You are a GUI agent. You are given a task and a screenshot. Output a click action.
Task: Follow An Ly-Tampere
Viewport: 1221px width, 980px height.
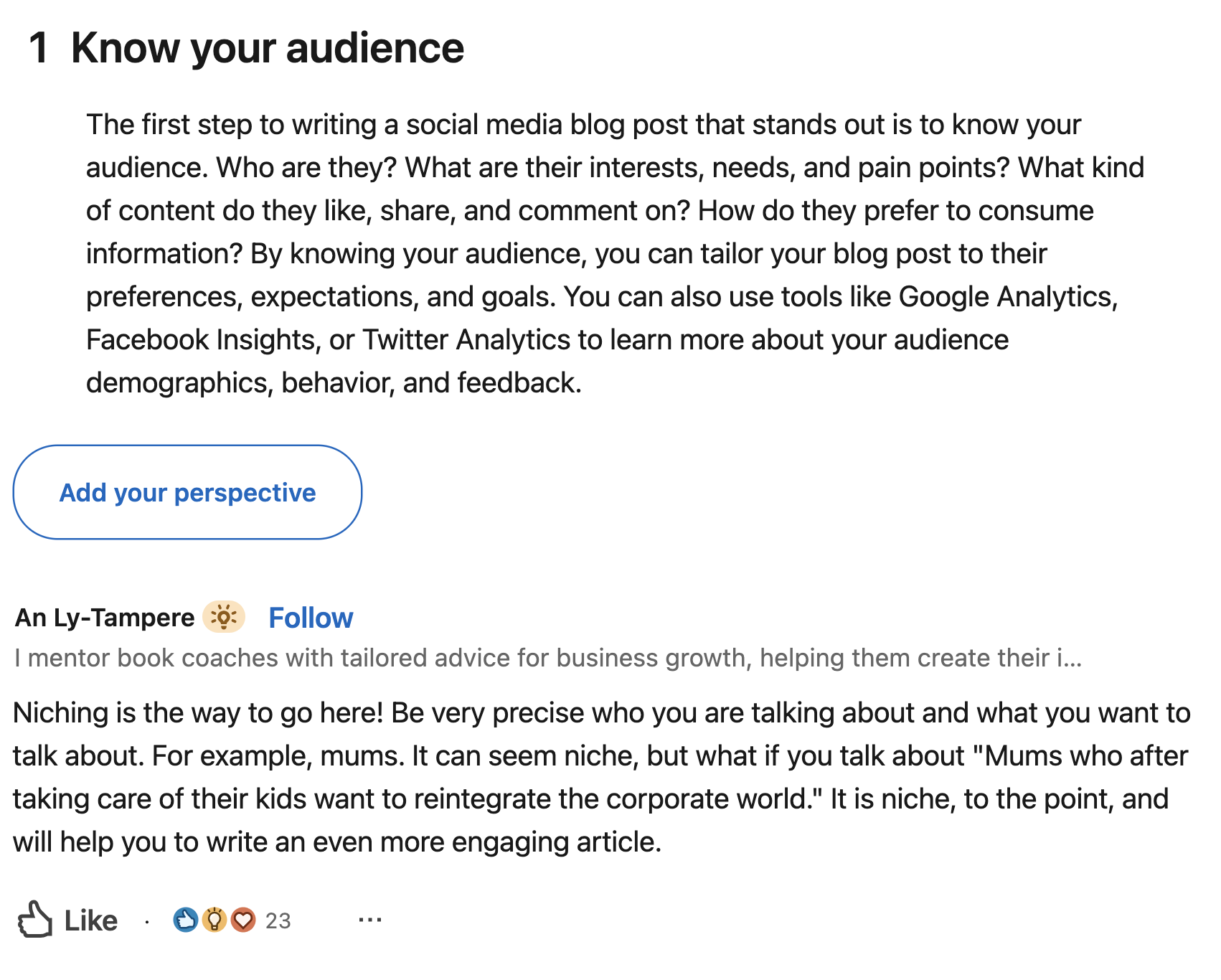pyautogui.click(x=310, y=617)
